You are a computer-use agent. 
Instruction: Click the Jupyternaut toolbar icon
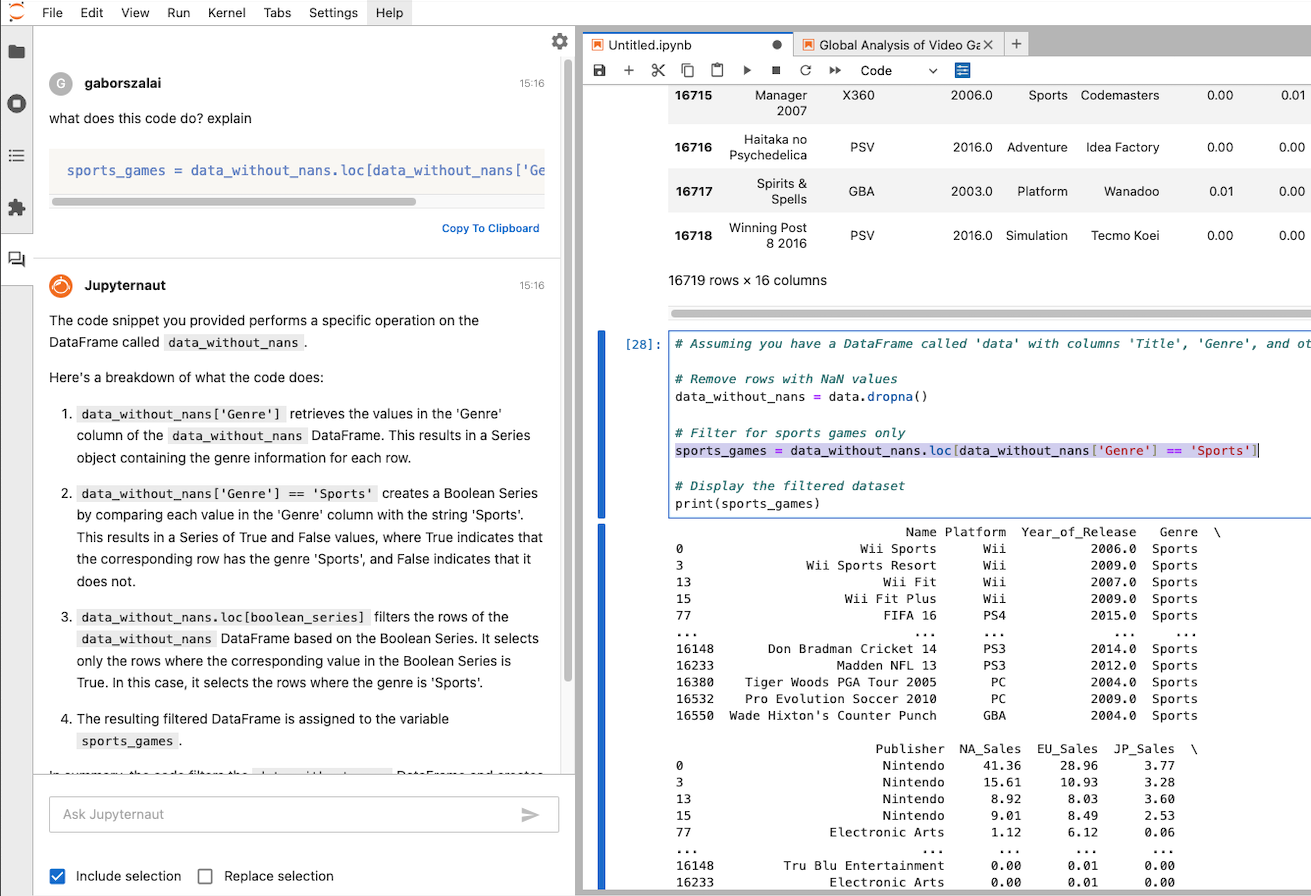(x=962, y=70)
